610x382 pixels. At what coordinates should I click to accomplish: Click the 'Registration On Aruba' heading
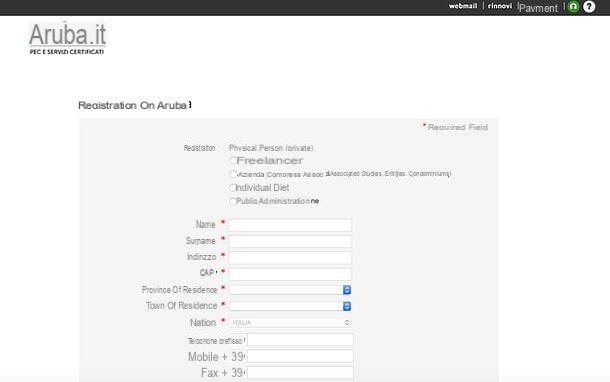click(x=135, y=105)
